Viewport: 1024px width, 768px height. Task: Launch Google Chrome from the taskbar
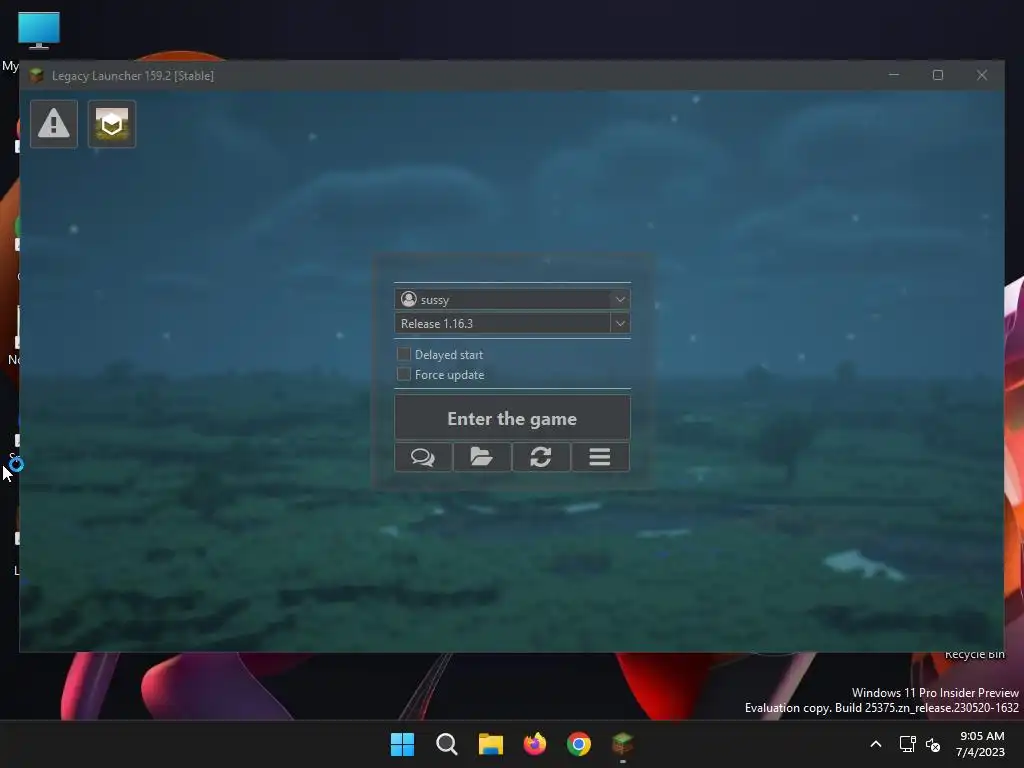pyautogui.click(x=579, y=744)
